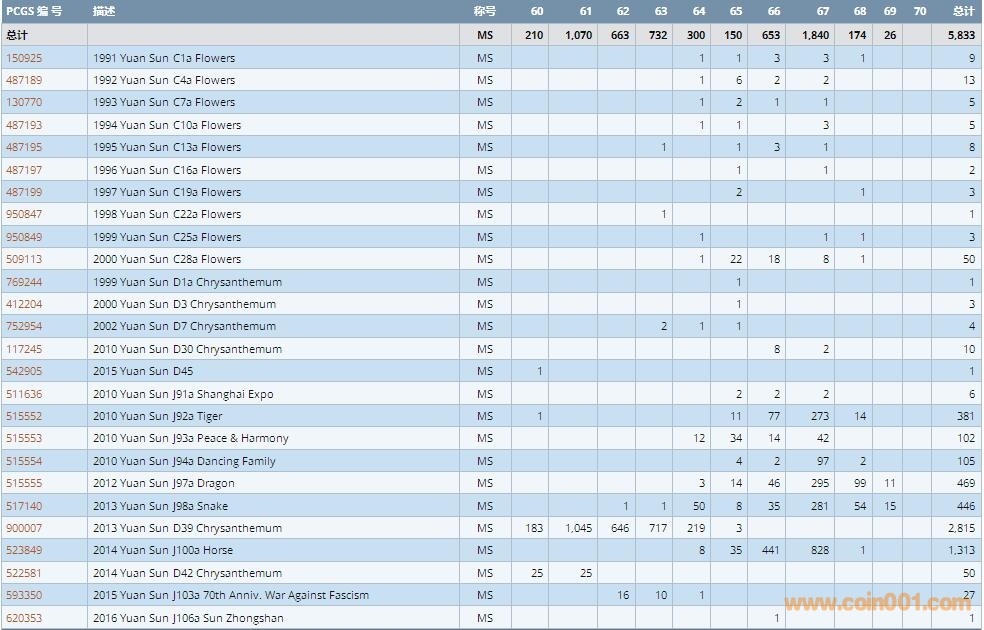The image size is (984, 630).
Task: Click the 515555 Dragon coin number
Action: click(x=24, y=483)
